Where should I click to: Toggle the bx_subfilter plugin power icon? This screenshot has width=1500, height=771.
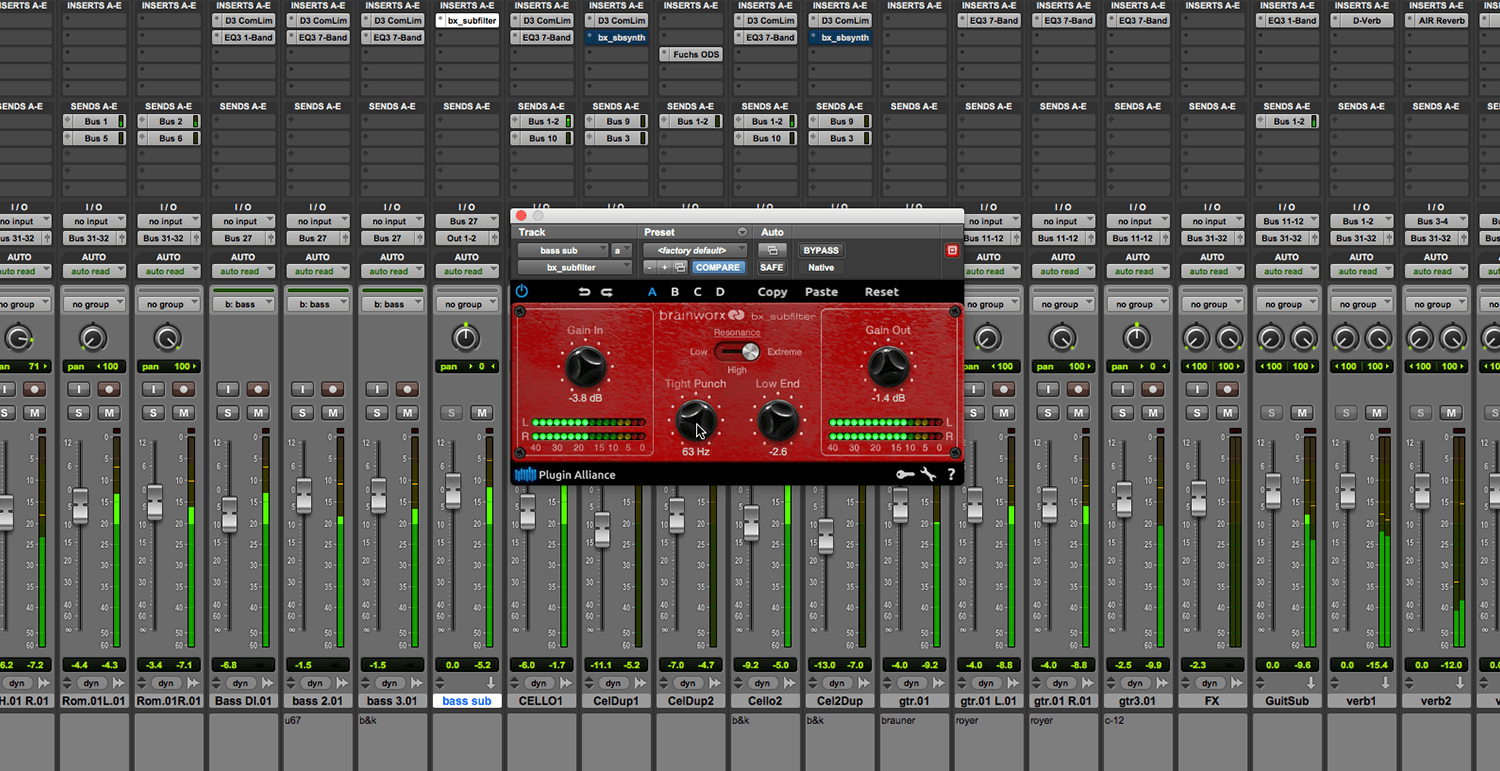[521, 292]
